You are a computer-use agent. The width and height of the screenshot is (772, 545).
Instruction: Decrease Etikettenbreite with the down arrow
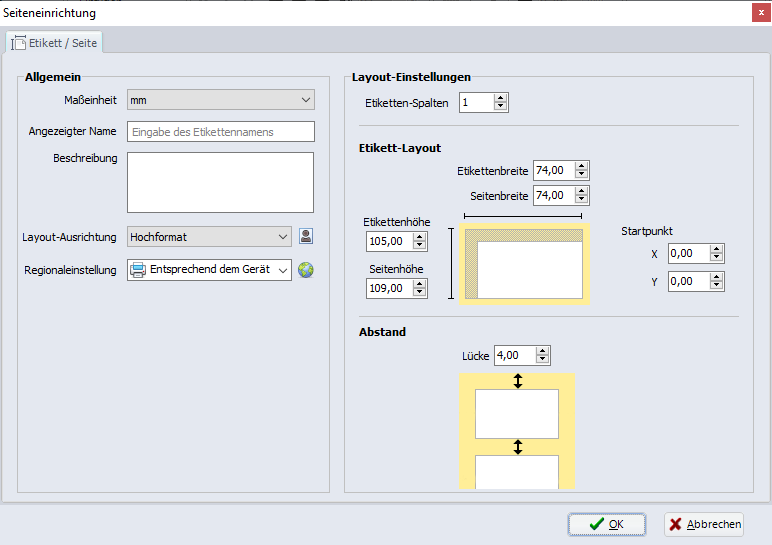tap(582, 175)
